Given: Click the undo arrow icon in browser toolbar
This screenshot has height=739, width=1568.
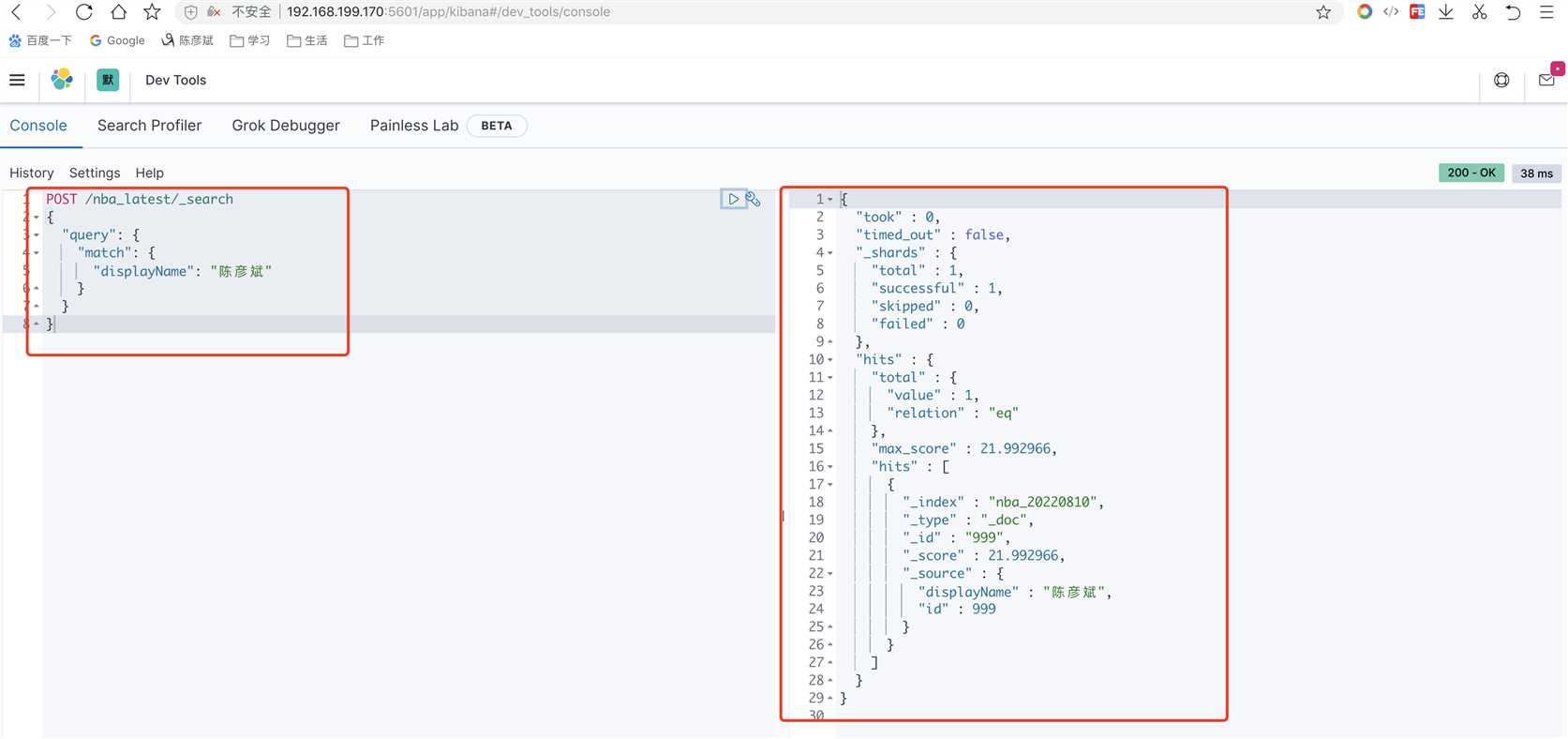Looking at the screenshot, I should 1513,12.
